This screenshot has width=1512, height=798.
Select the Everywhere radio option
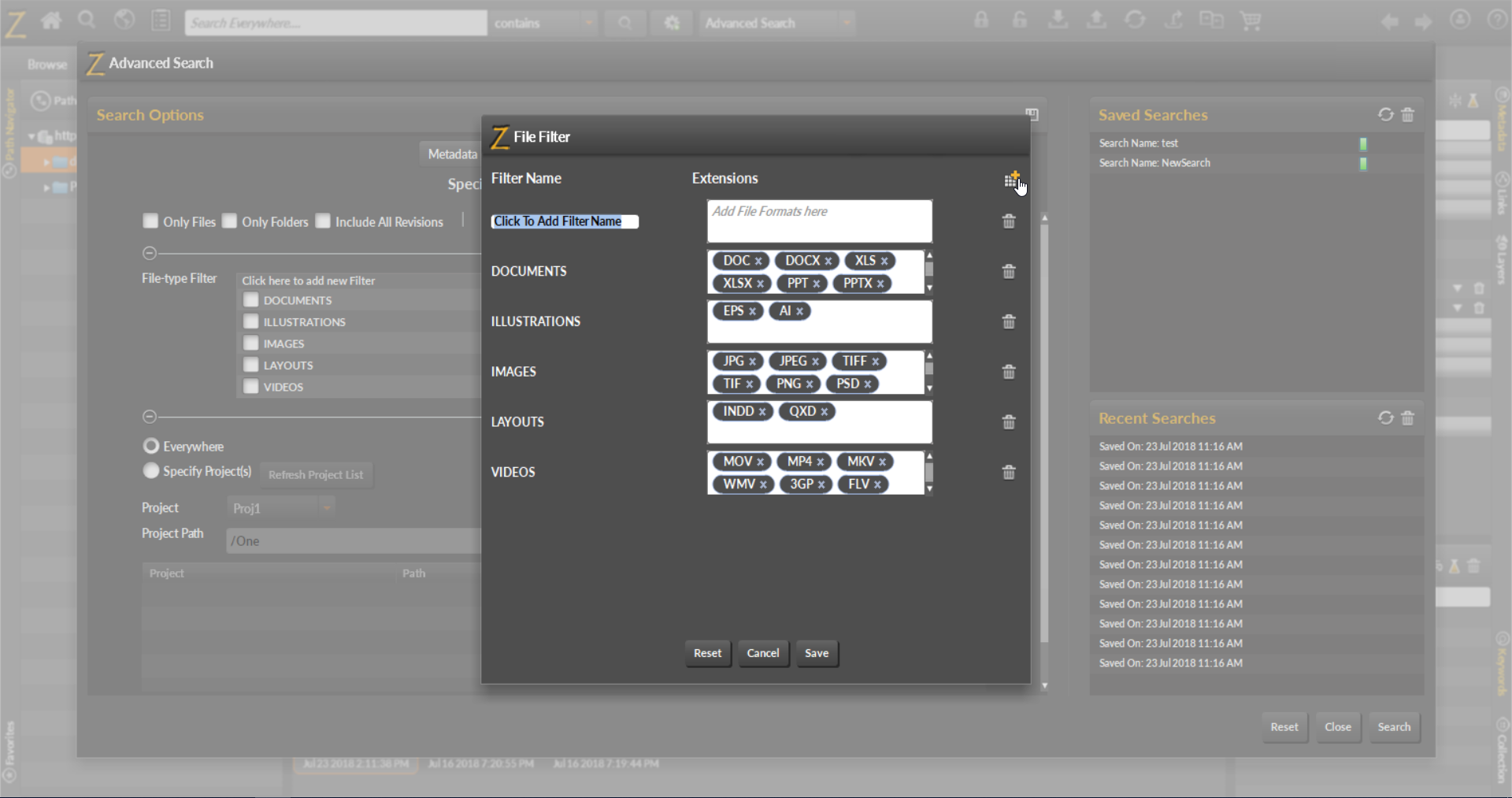pyautogui.click(x=151, y=446)
